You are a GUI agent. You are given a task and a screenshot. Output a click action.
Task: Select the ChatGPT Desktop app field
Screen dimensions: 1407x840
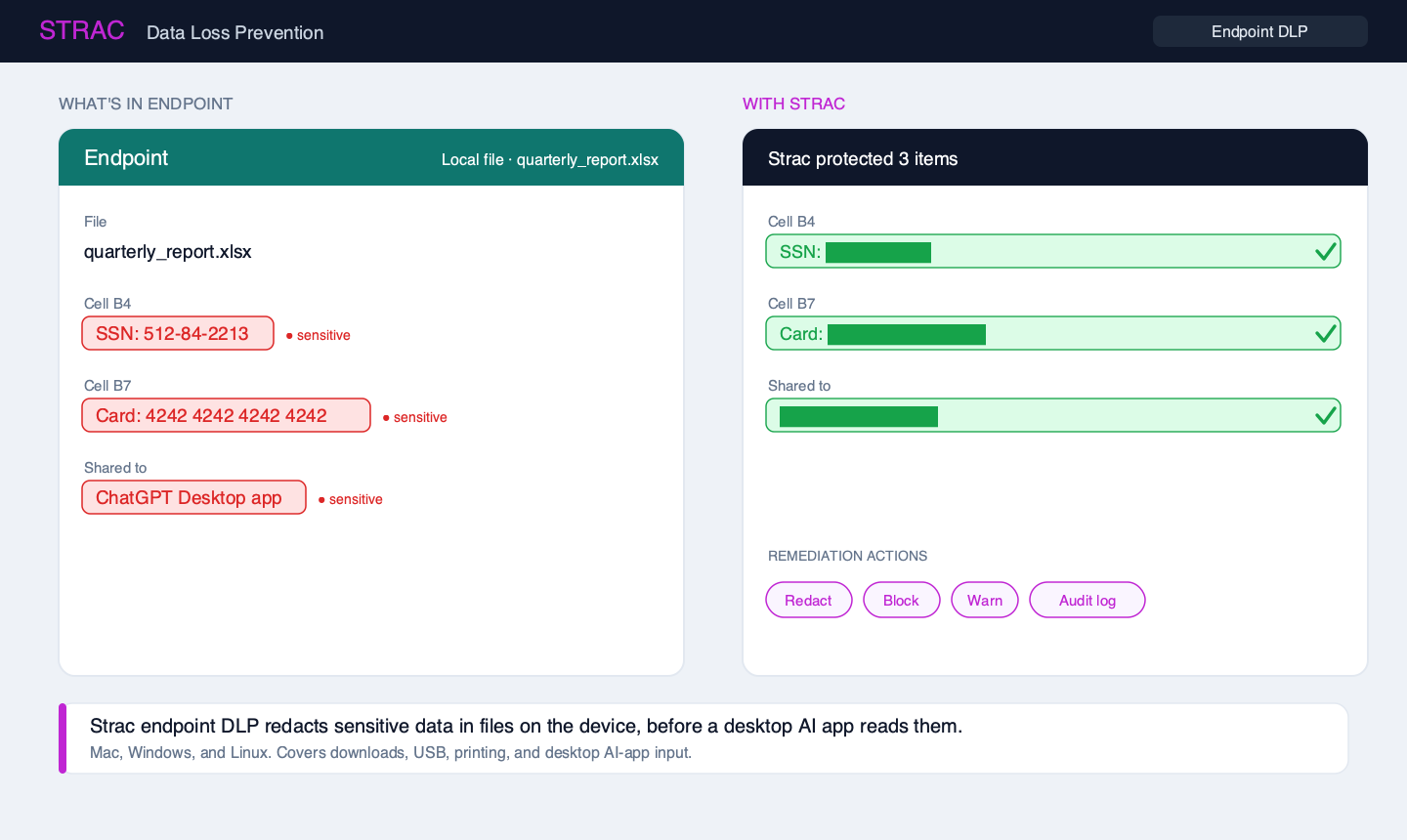coord(193,497)
